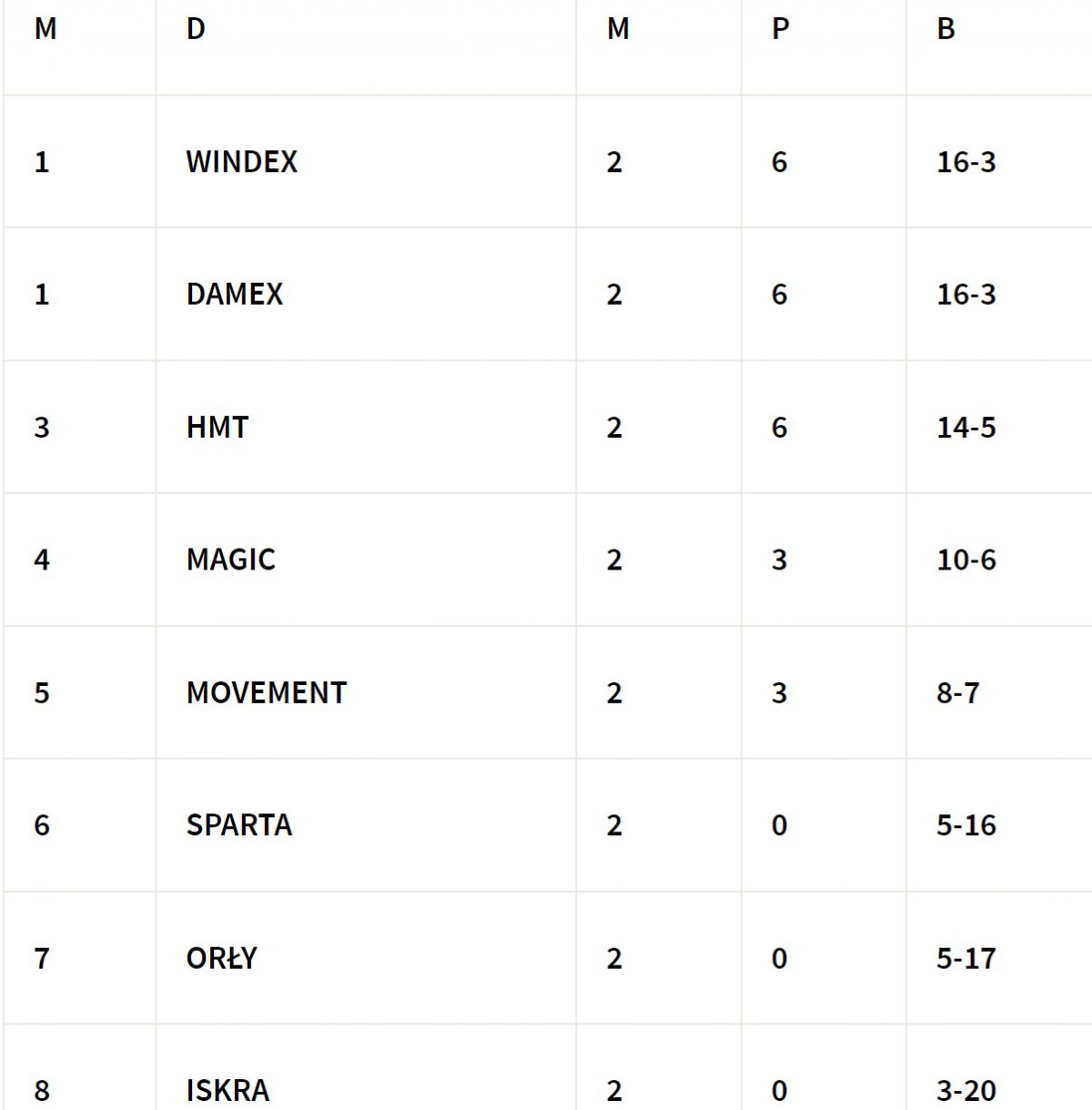Open the SPARTA team entry
Screen dimensions: 1092x1110
click(x=238, y=825)
